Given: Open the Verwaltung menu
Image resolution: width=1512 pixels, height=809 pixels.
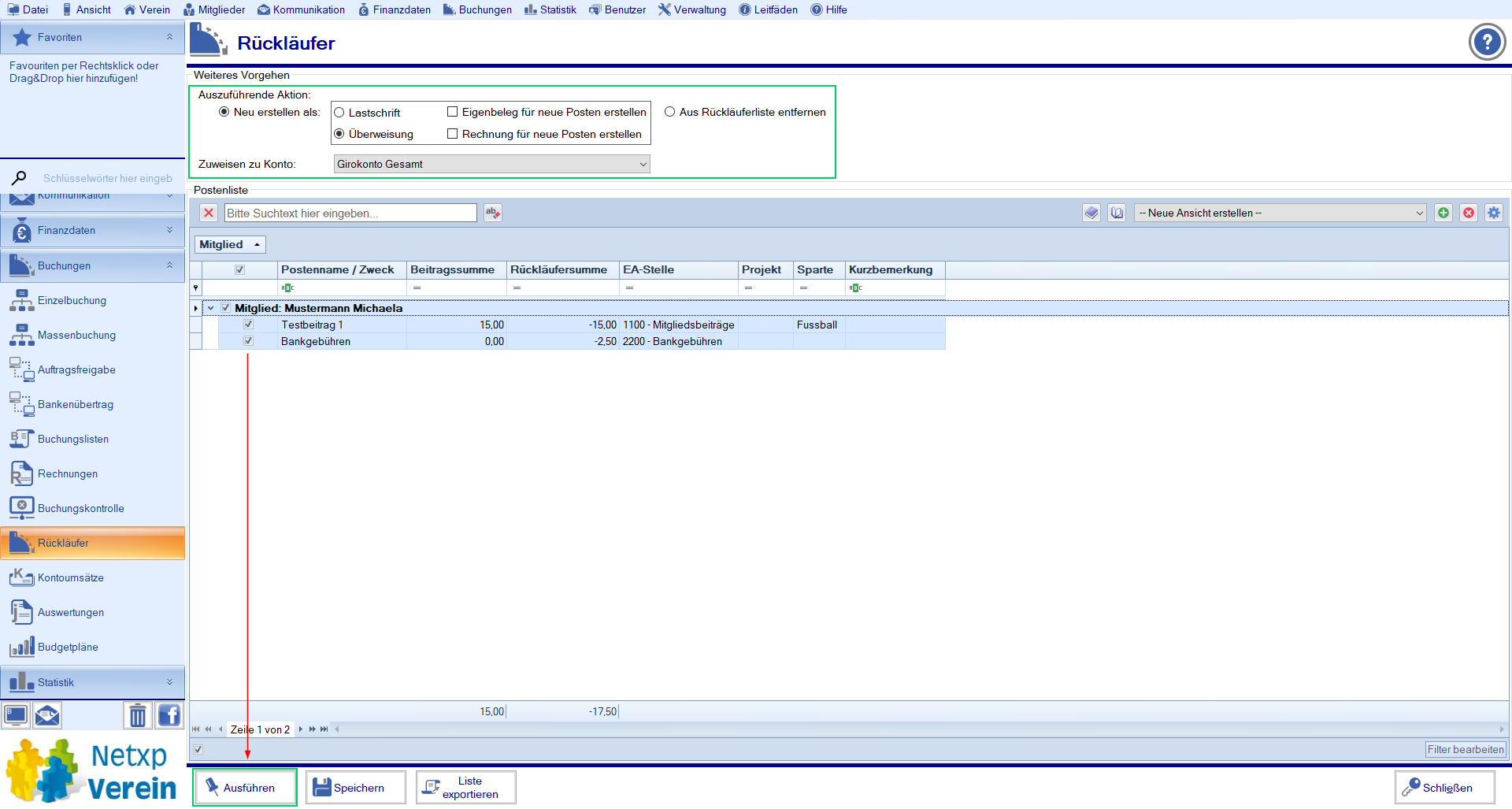Looking at the screenshot, I should click(692, 9).
